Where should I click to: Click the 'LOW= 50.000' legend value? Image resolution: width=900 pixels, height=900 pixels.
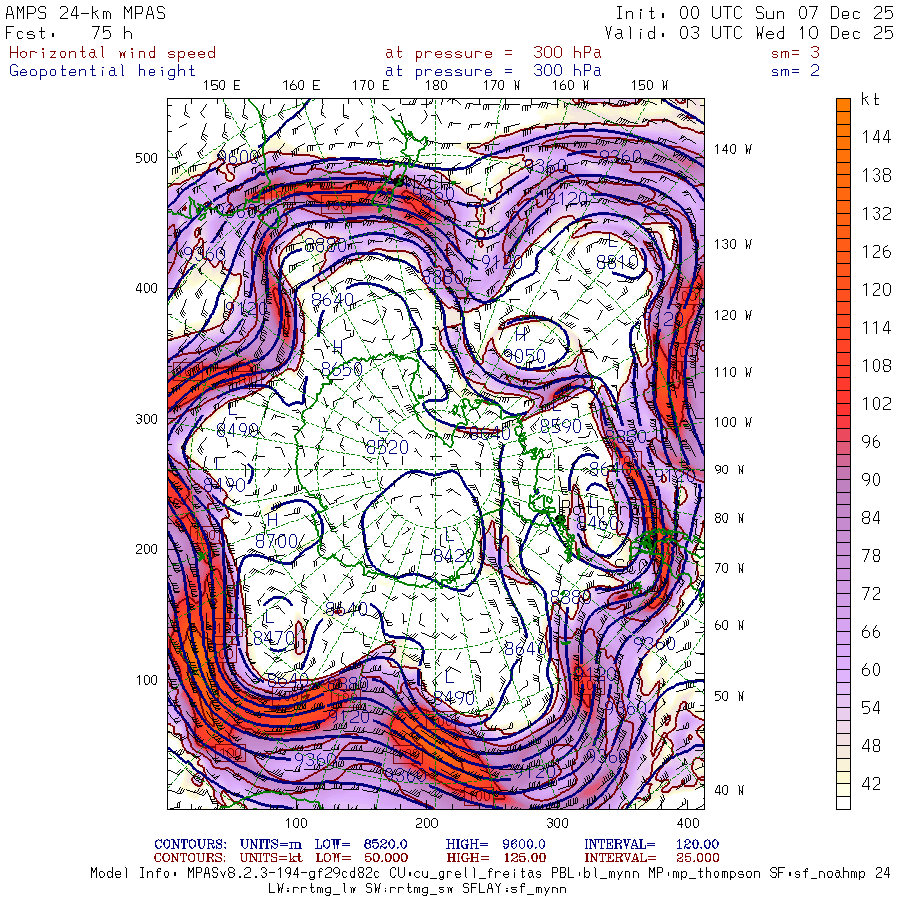(x=362, y=858)
